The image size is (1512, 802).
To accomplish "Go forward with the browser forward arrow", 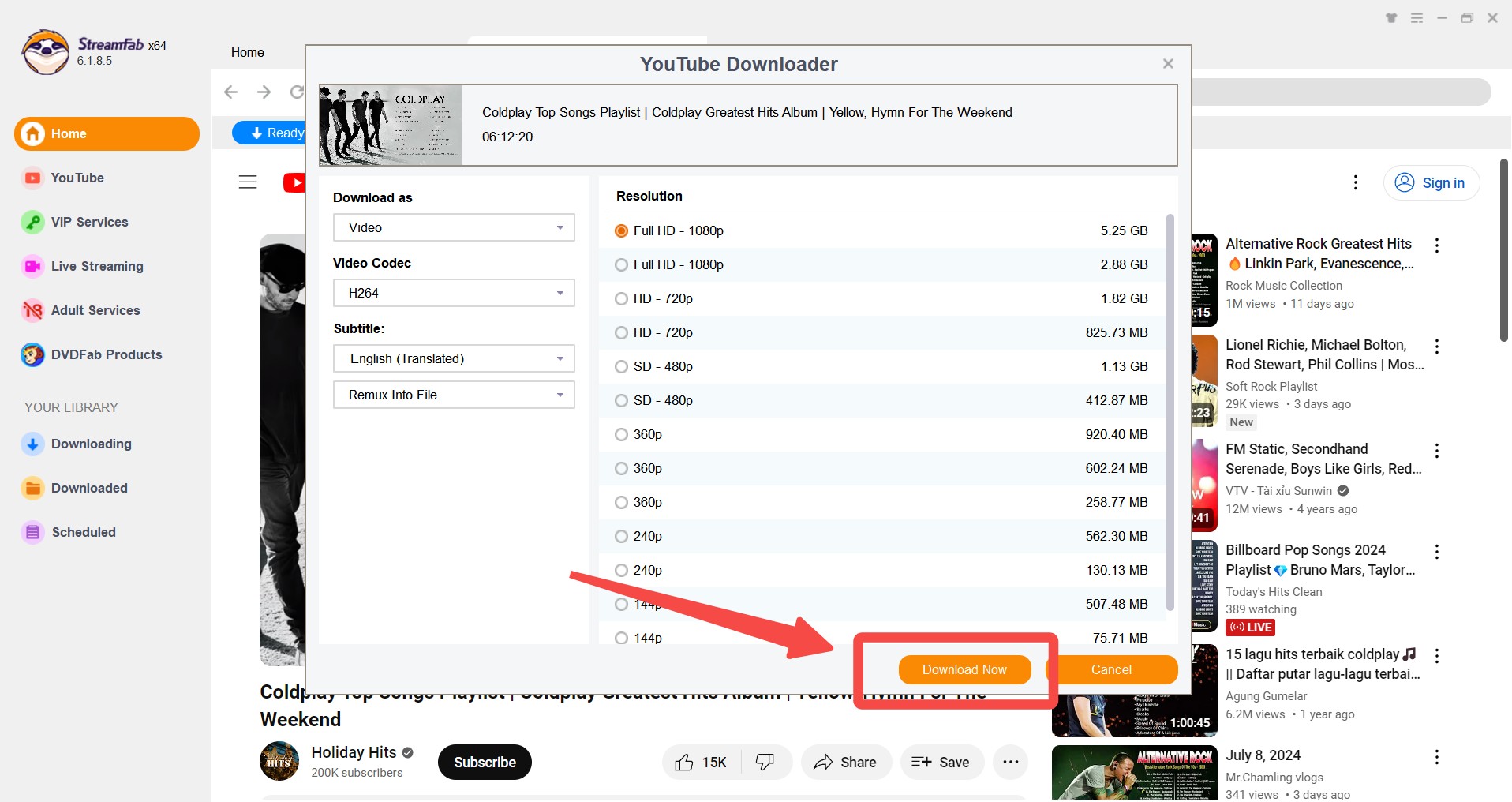I will [264, 92].
